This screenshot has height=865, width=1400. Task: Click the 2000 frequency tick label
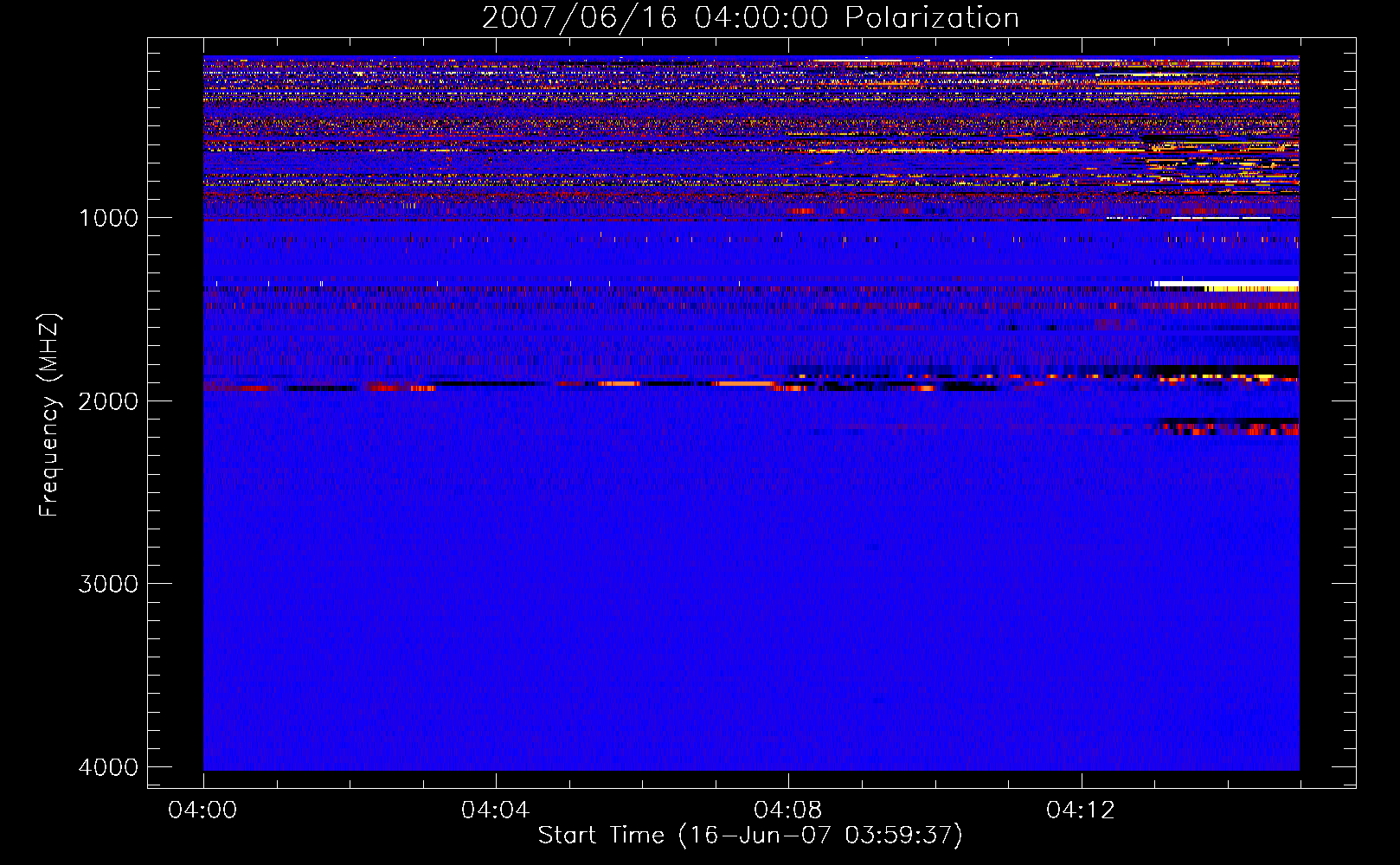coord(108,401)
